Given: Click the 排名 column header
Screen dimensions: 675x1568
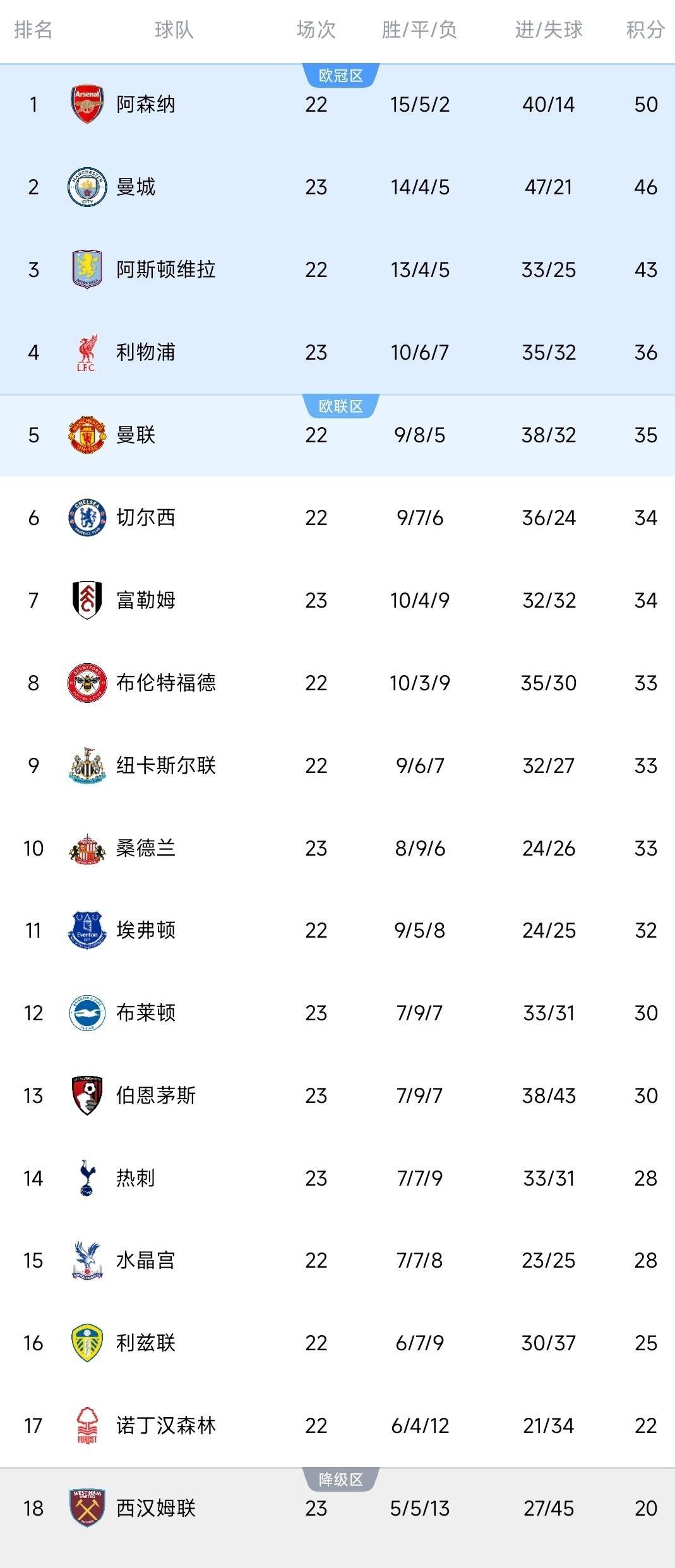Looking at the screenshot, I should pos(33,30).
